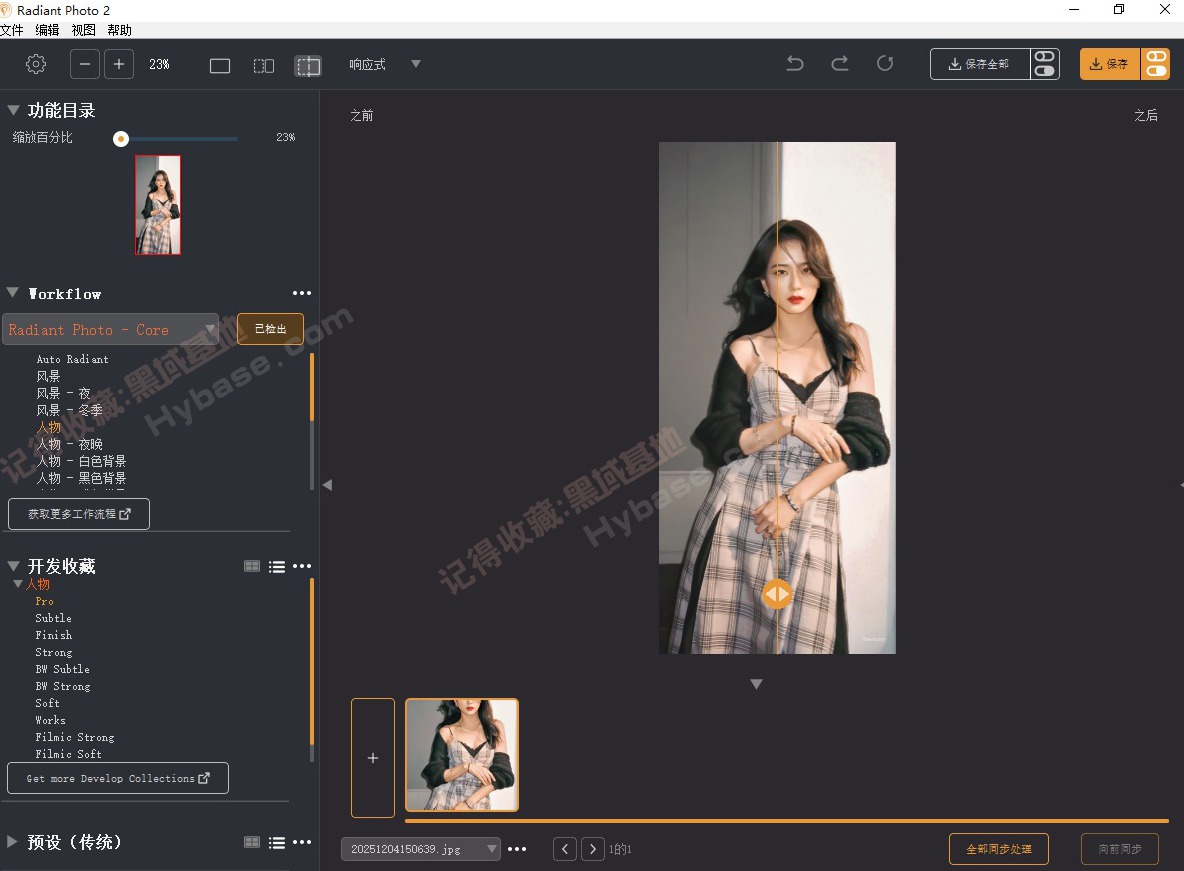Click the Get more Develop Collections link
The height and width of the screenshot is (871, 1184).
117,777
